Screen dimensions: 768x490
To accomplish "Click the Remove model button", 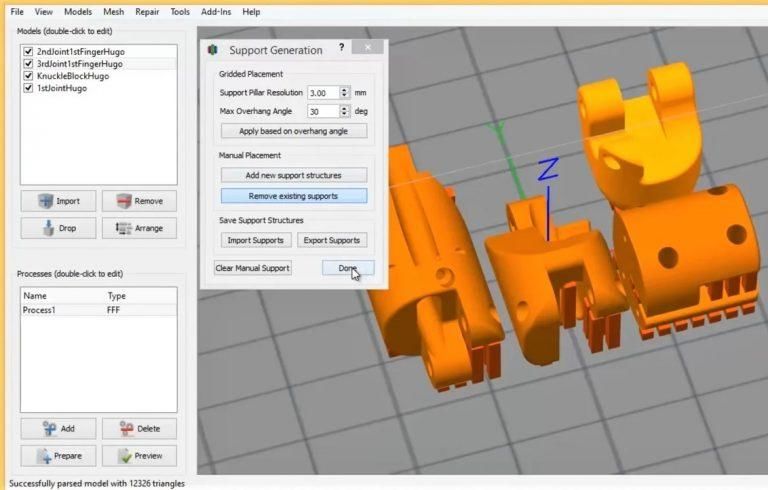I will point(139,201).
